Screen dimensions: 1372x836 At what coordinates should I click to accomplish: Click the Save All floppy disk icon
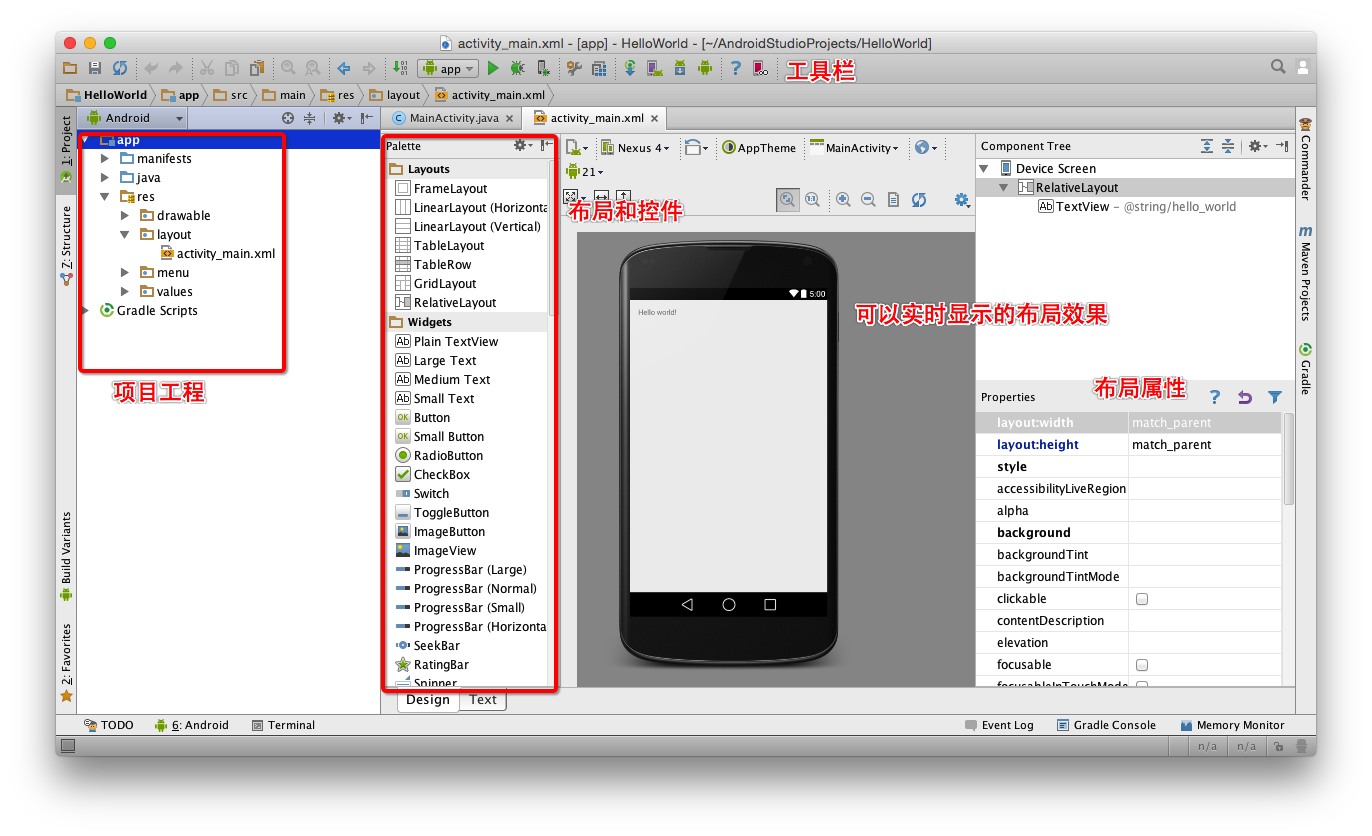(x=95, y=68)
